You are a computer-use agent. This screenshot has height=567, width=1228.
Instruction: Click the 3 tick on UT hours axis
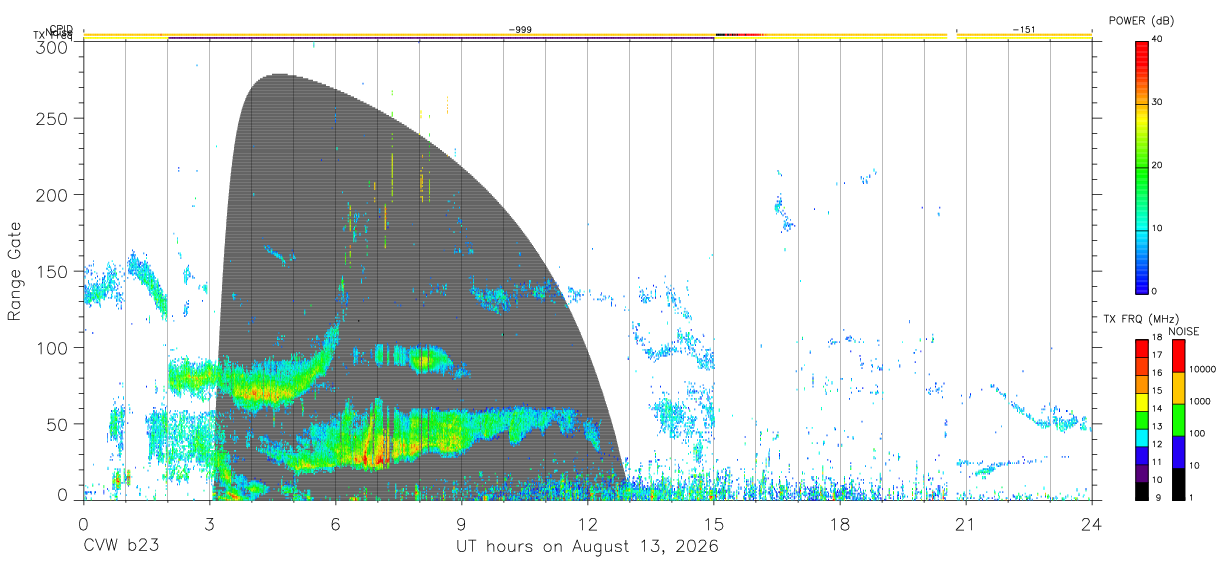tap(210, 523)
